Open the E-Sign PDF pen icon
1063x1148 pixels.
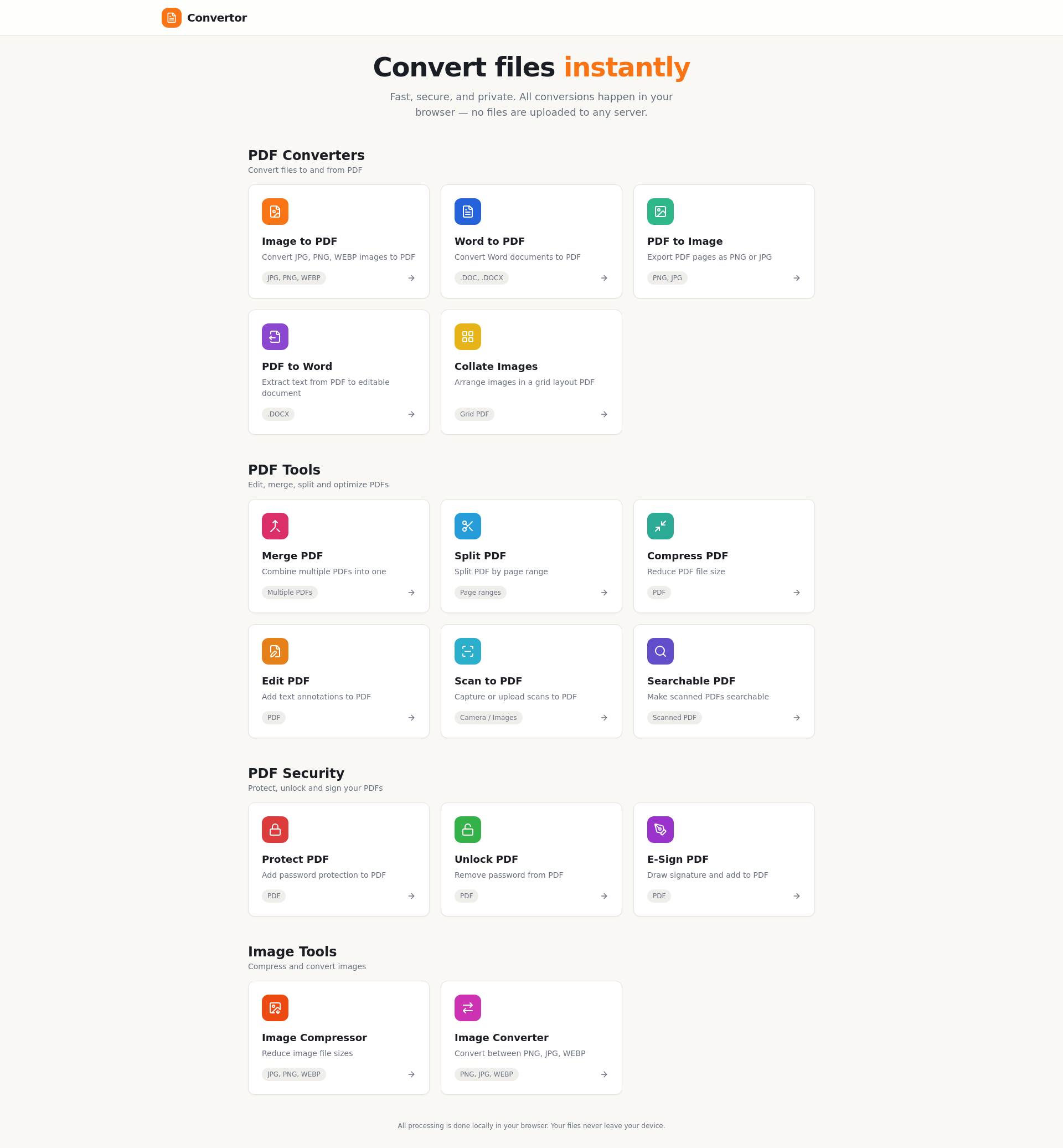point(660,830)
